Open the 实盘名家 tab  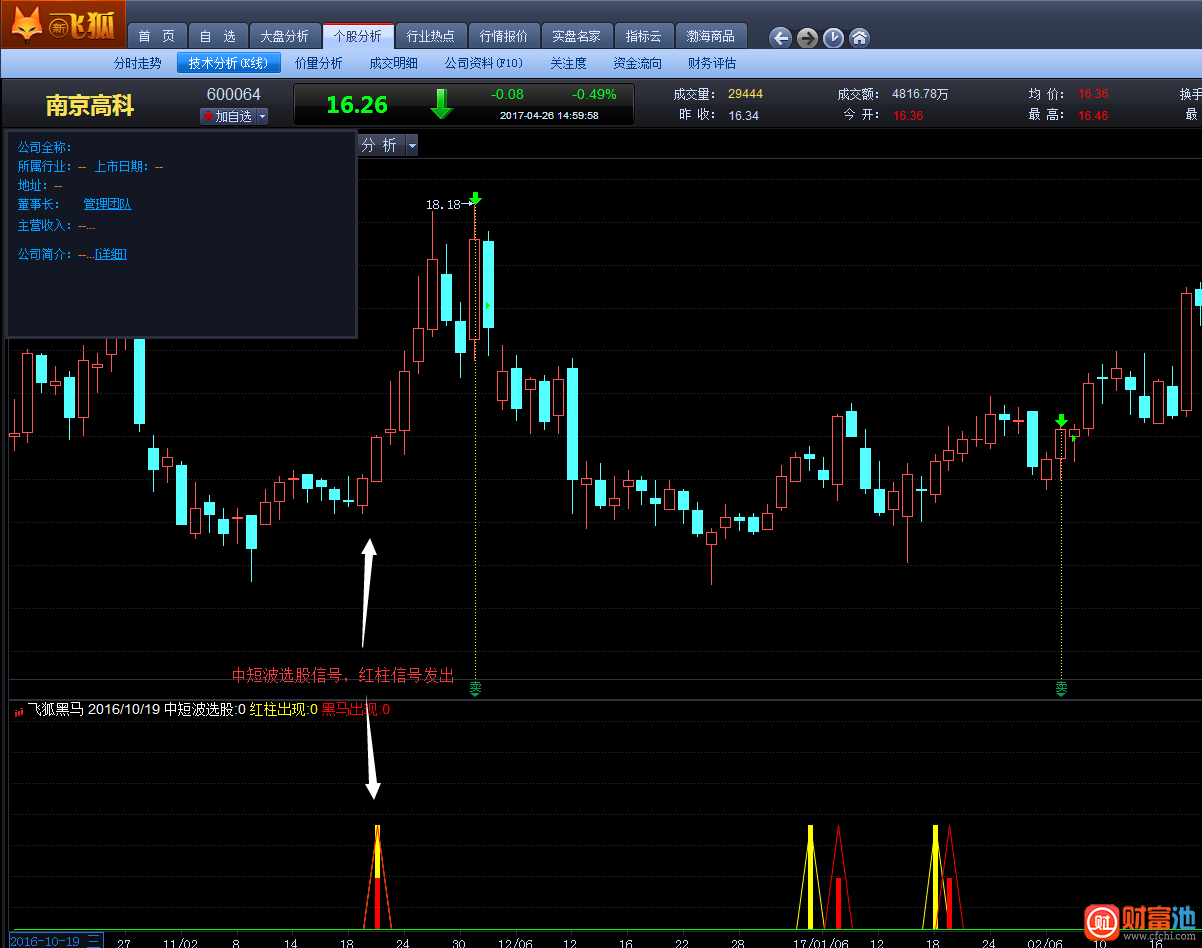pos(576,36)
